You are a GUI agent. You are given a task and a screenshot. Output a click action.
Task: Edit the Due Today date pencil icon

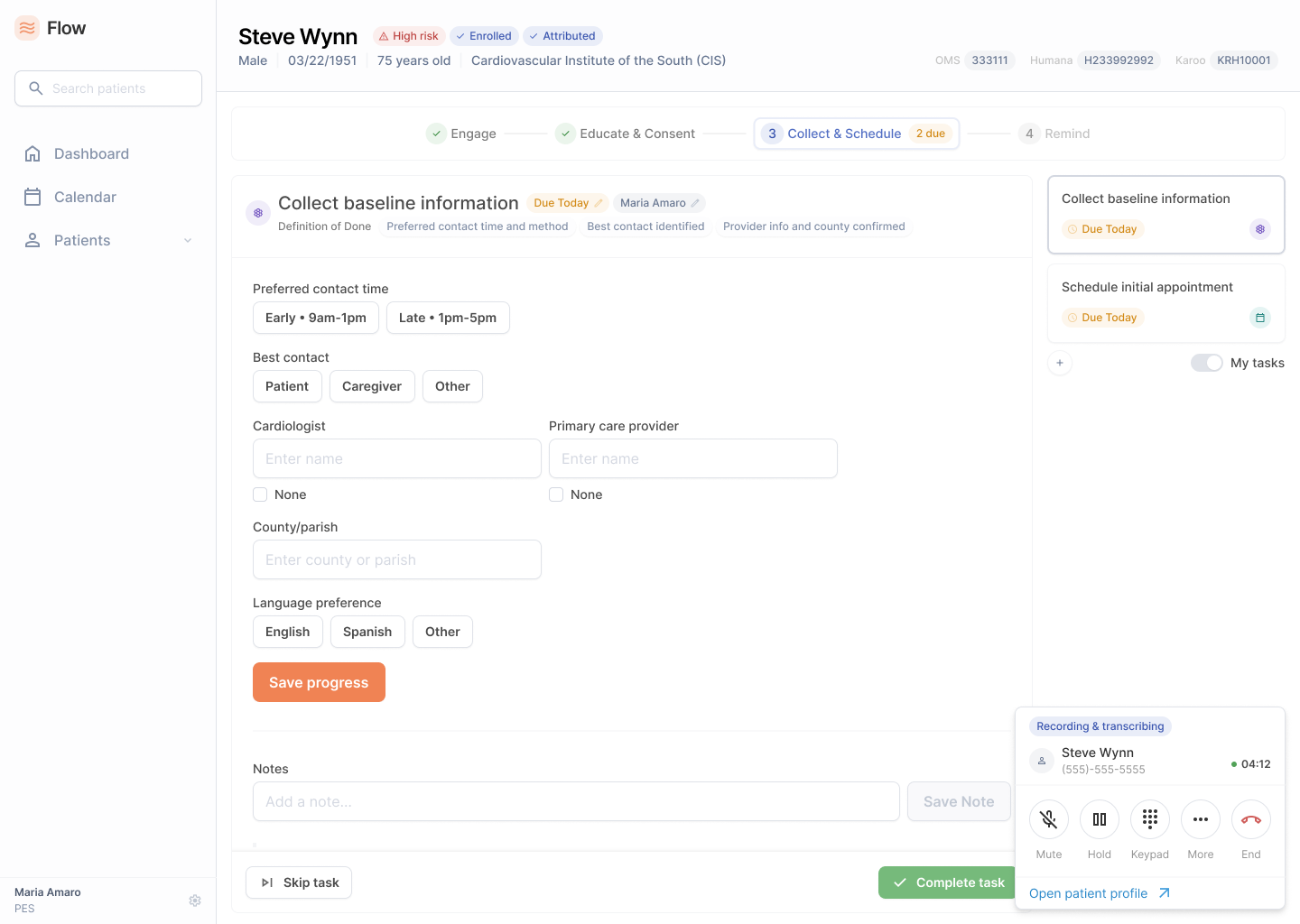point(599,203)
